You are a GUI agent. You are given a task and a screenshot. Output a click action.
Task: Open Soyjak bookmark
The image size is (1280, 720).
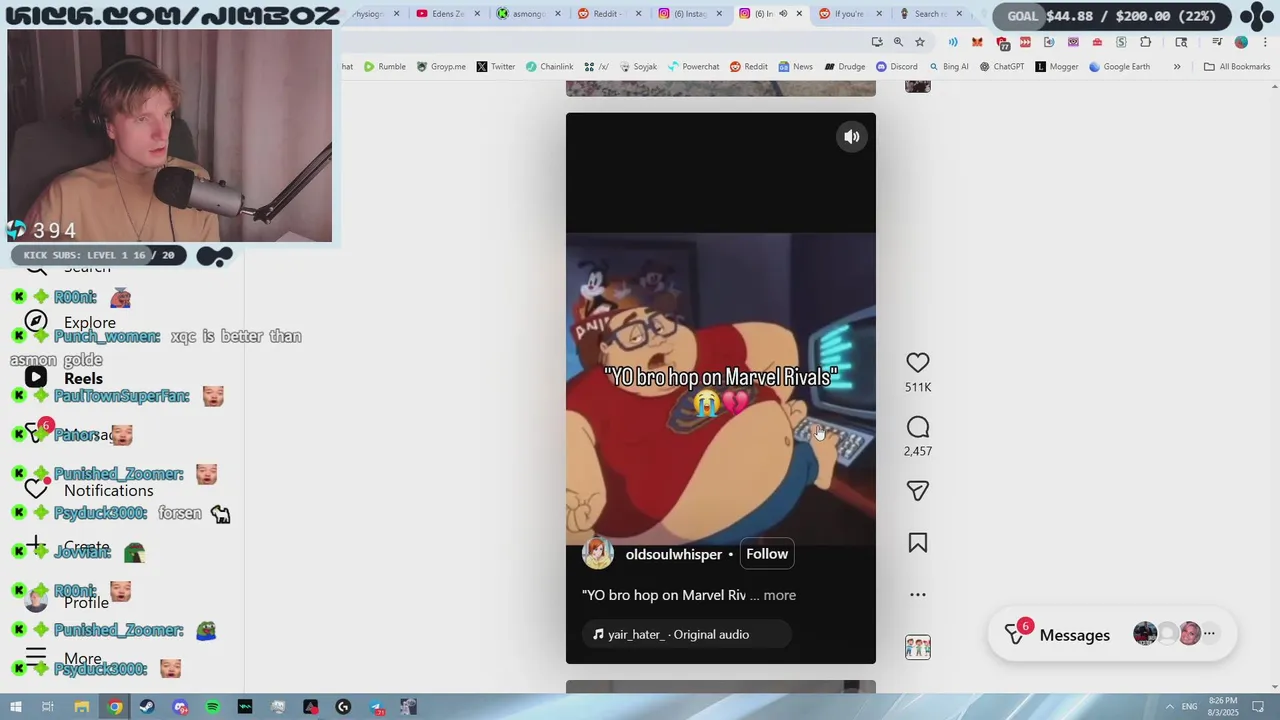[638, 67]
